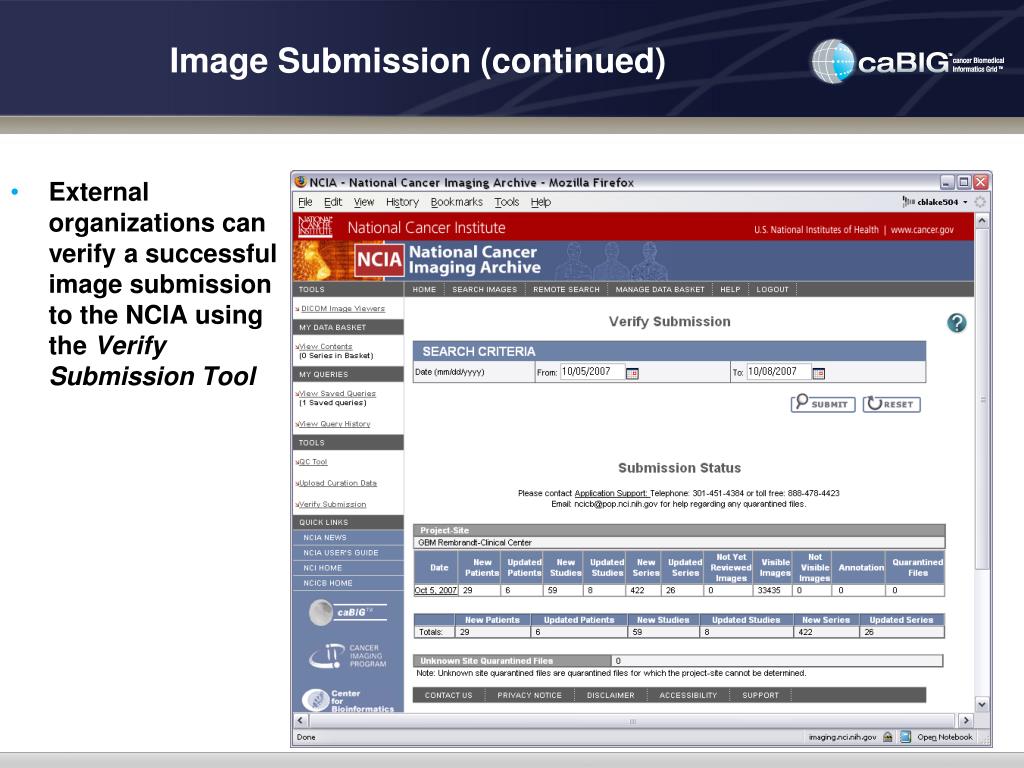Viewport: 1024px width, 768px height.
Task: Click the RESET button
Action: [891, 404]
